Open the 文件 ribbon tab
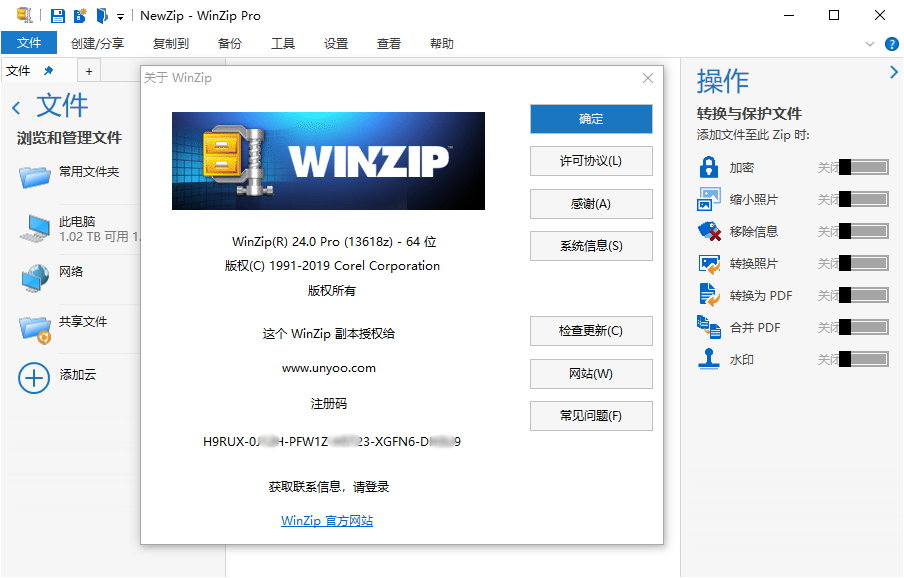The width and height of the screenshot is (904, 578). [29, 43]
